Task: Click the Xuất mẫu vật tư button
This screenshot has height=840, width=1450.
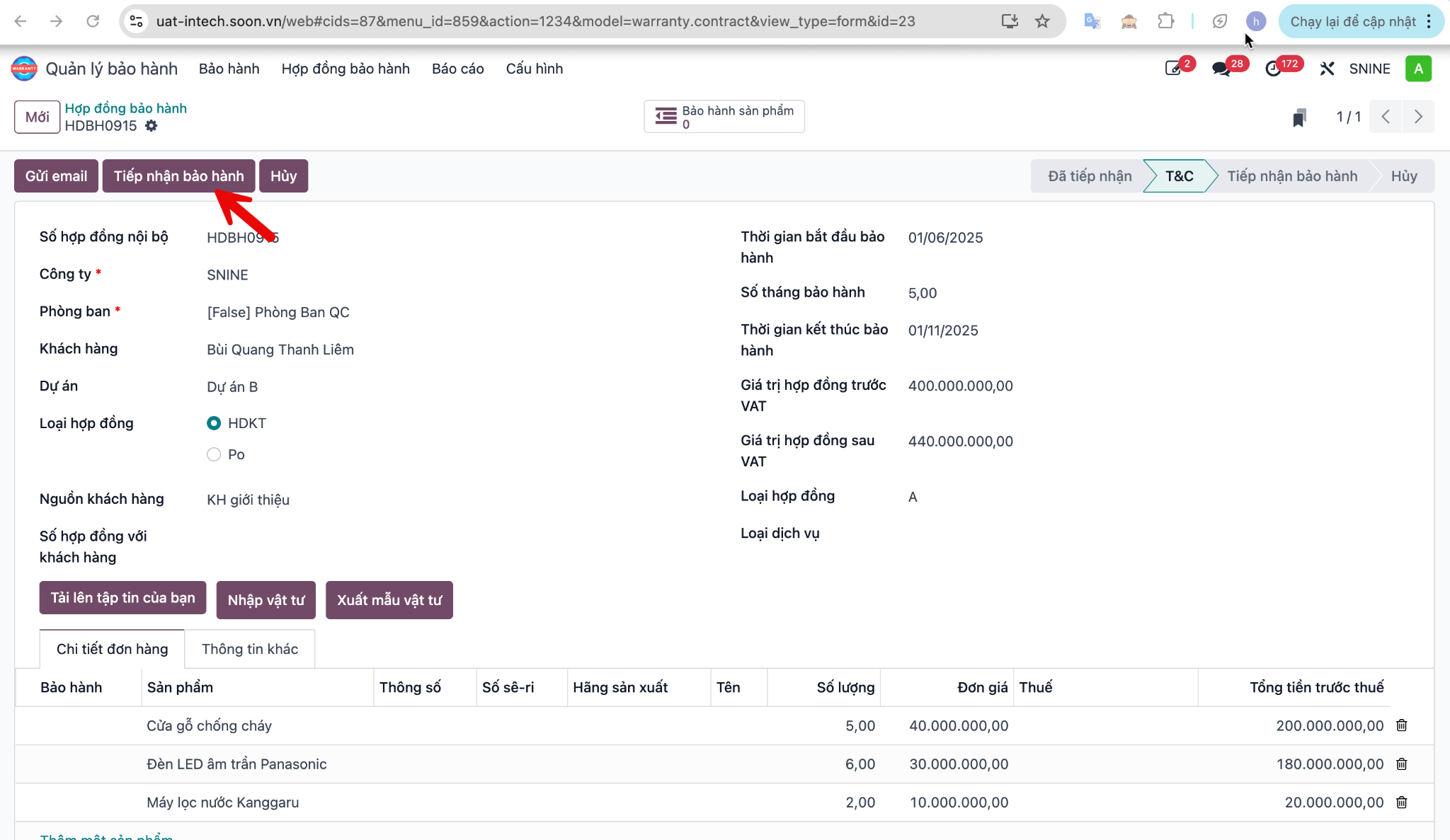Action: click(389, 600)
